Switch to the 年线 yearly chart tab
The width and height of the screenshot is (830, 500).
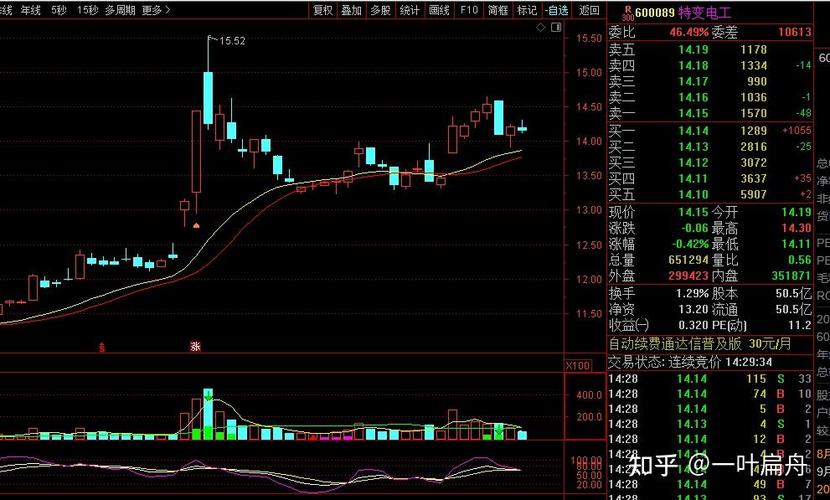(x=31, y=10)
